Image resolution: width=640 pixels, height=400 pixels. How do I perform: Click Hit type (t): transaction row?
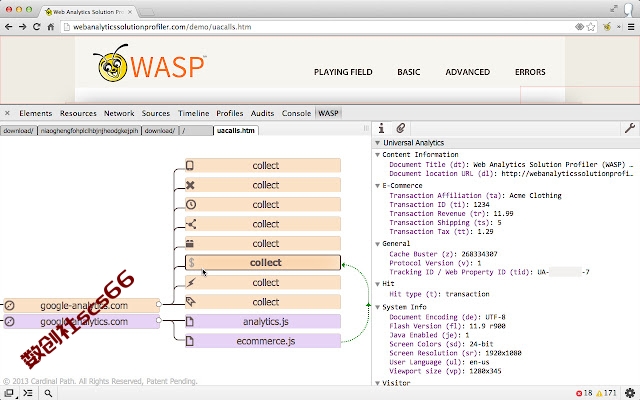point(439,294)
